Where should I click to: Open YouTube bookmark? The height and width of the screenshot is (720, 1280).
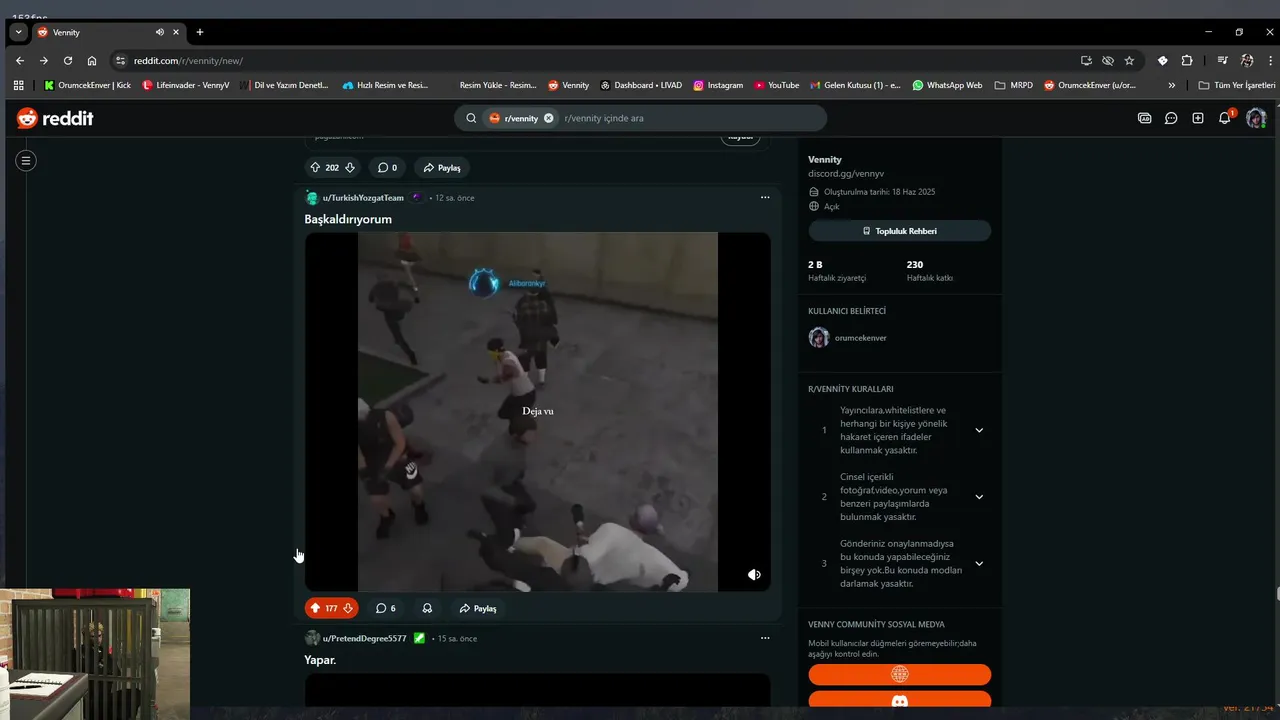point(777,85)
